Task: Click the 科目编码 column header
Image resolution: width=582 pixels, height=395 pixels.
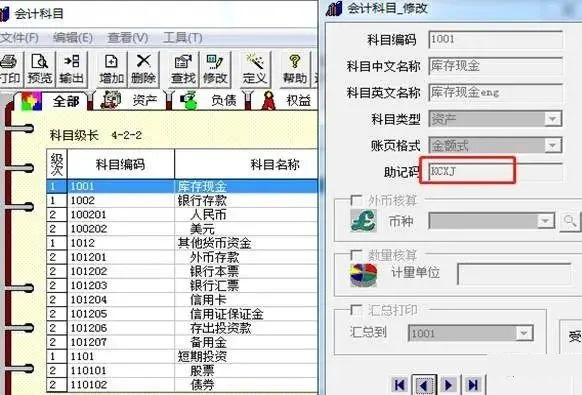Action: [x=121, y=164]
